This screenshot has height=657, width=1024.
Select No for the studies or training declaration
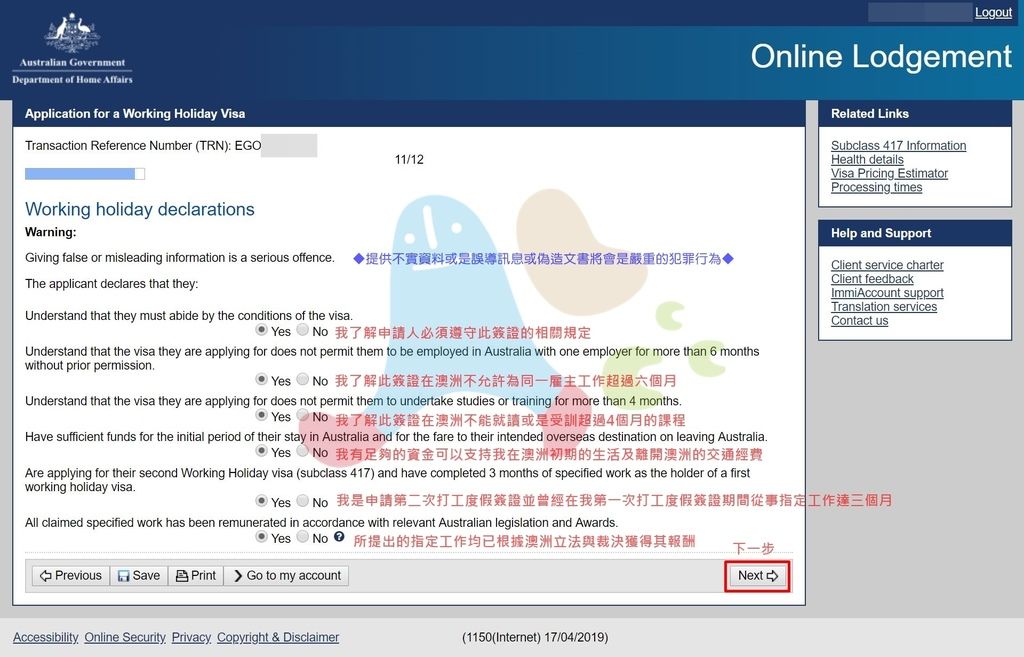point(301,416)
